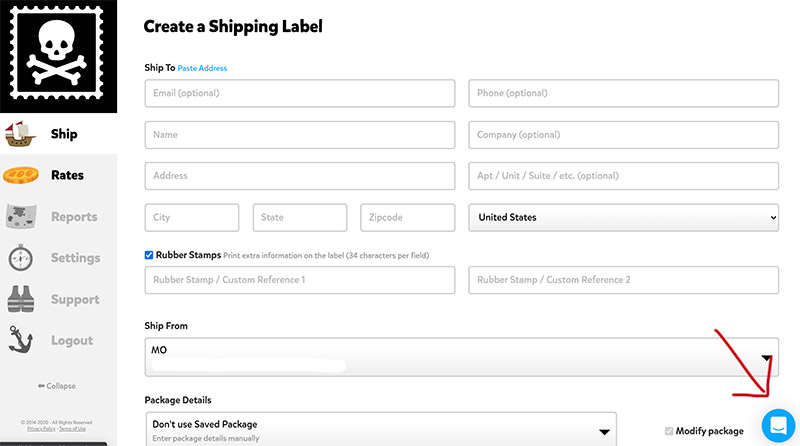Open the Reports menu item

pyautogui.click(x=74, y=217)
